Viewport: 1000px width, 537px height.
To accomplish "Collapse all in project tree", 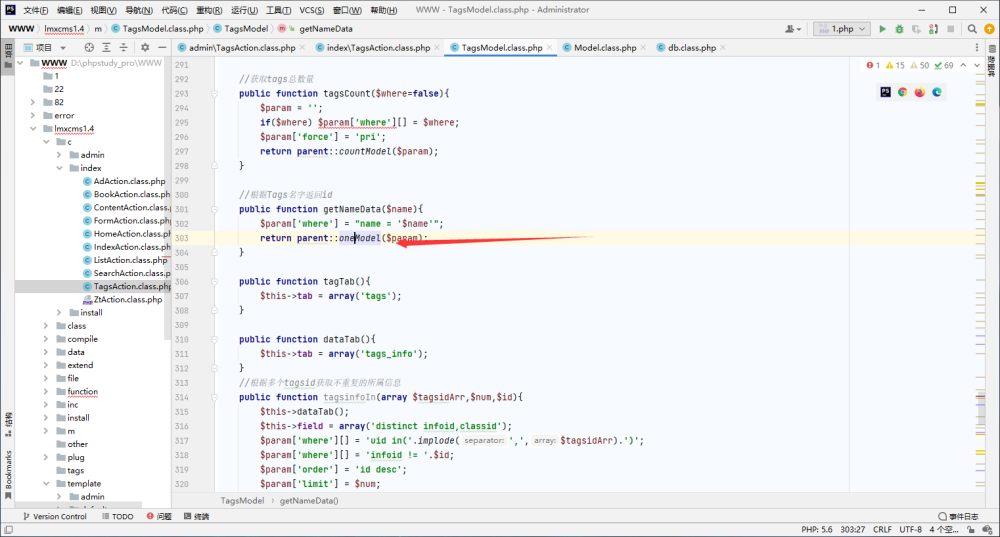I will click(124, 48).
